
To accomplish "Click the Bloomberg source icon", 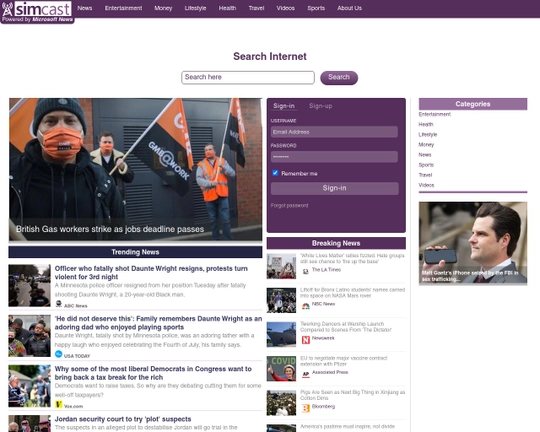I will pos(306,408).
